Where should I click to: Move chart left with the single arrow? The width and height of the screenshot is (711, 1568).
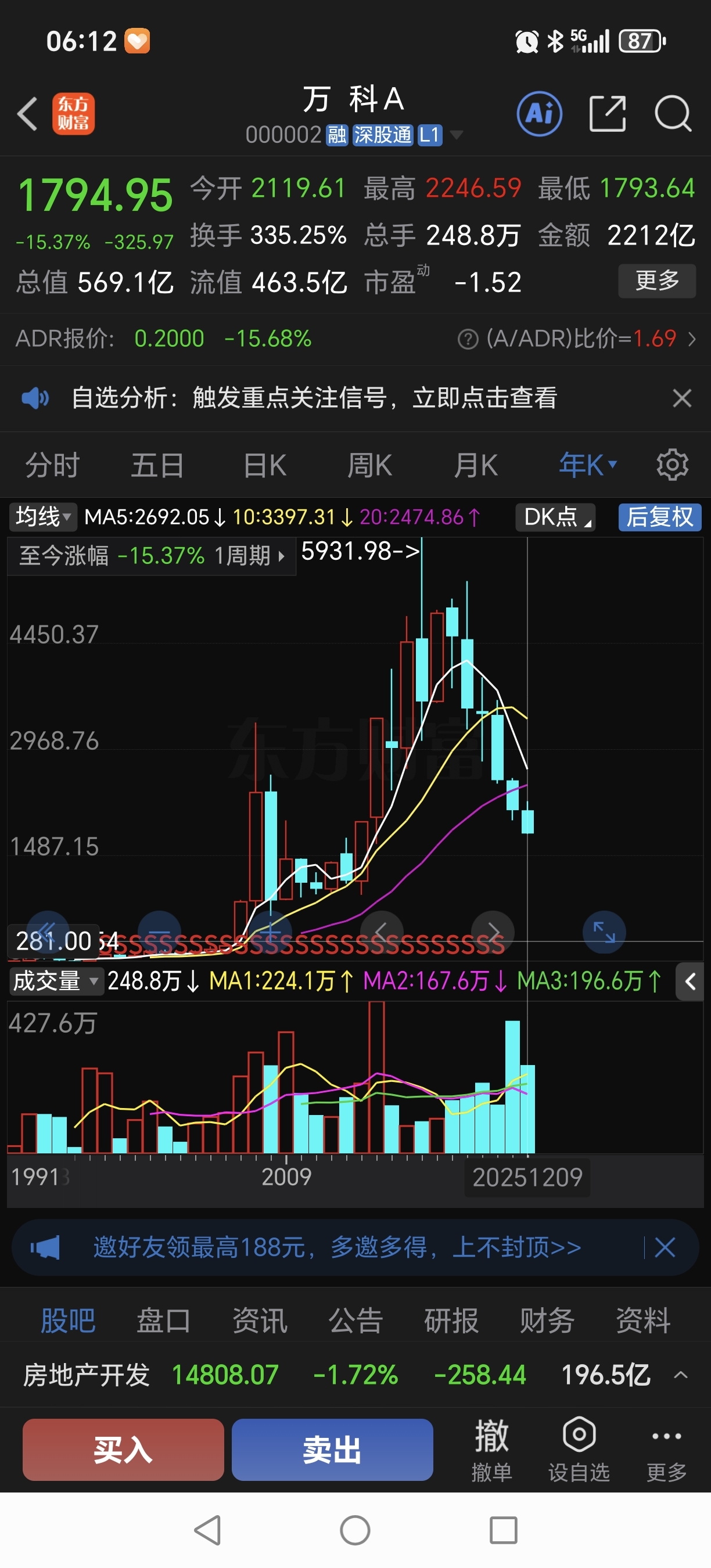pos(382,932)
